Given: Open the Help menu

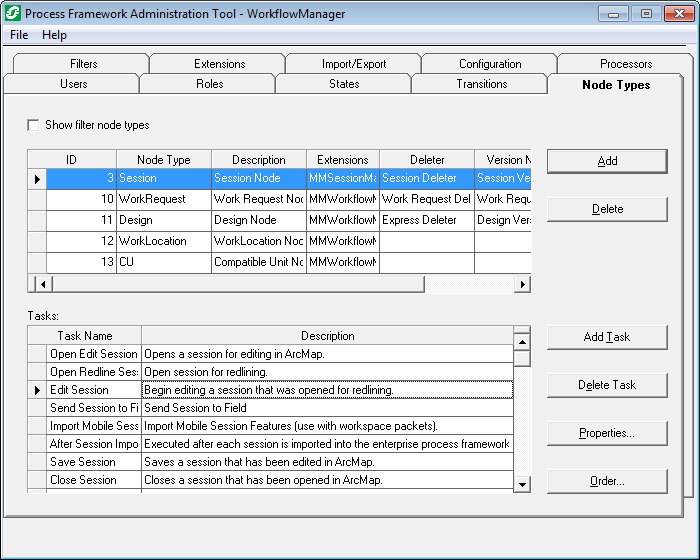Looking at the screenshot, I should pyautogui.click(x=54, y=35).
